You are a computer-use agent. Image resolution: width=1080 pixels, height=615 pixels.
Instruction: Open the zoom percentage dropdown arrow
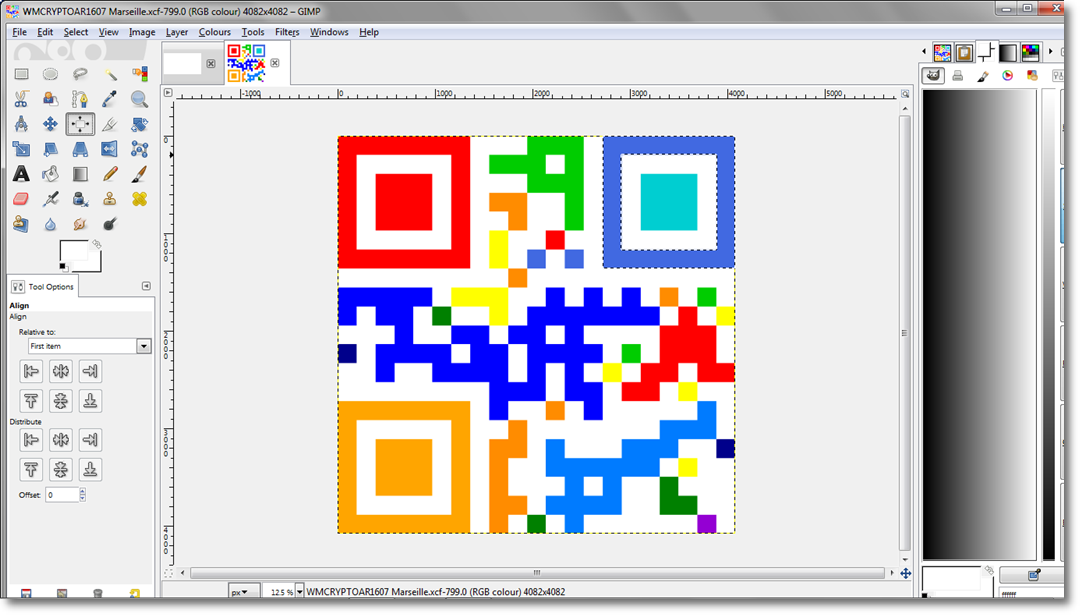point(299,592)
